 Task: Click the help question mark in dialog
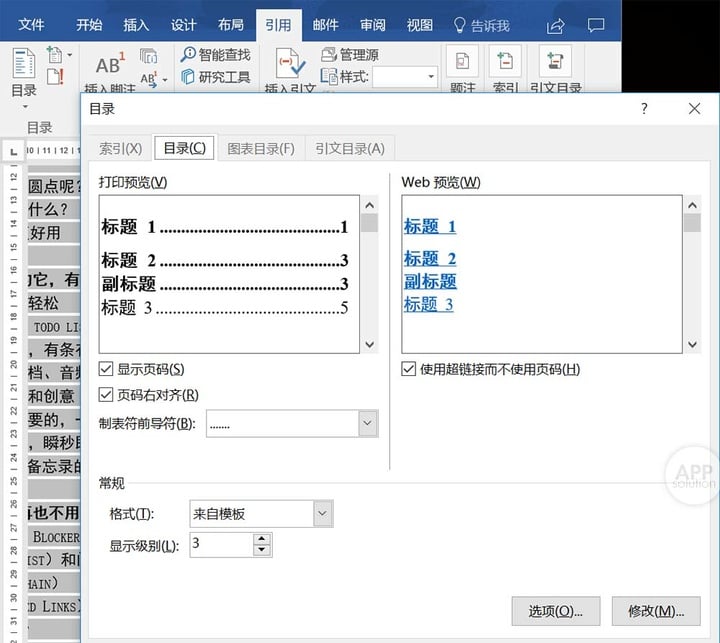tap(644, 108)
